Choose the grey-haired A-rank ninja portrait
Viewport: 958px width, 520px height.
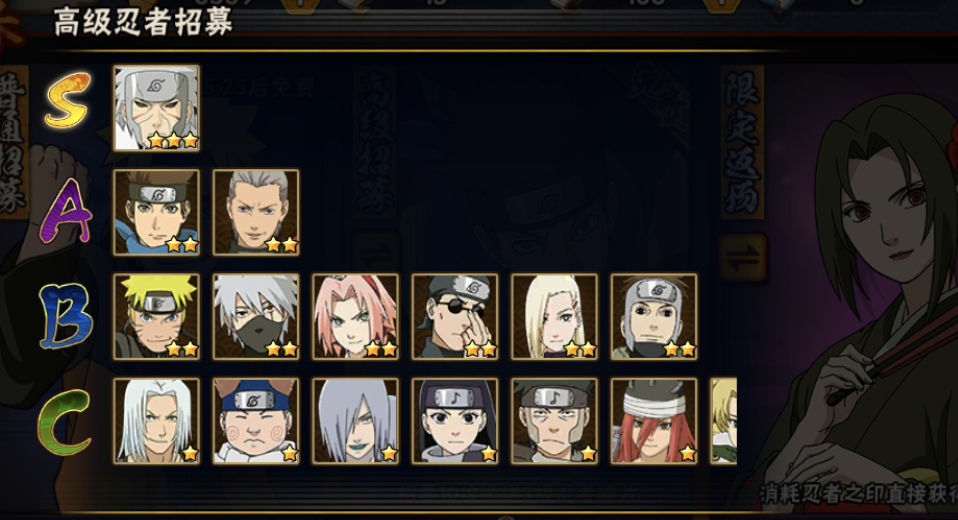pyautogui.click(x=256, y=212)
